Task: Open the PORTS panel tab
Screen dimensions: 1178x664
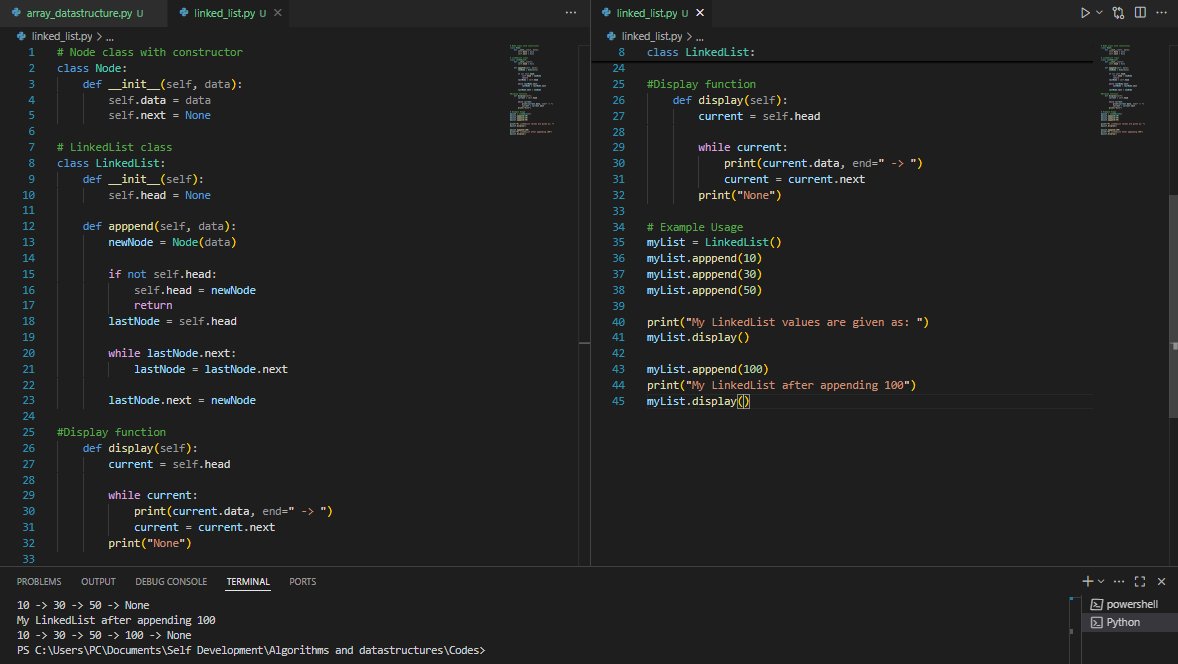Action: 303,581
